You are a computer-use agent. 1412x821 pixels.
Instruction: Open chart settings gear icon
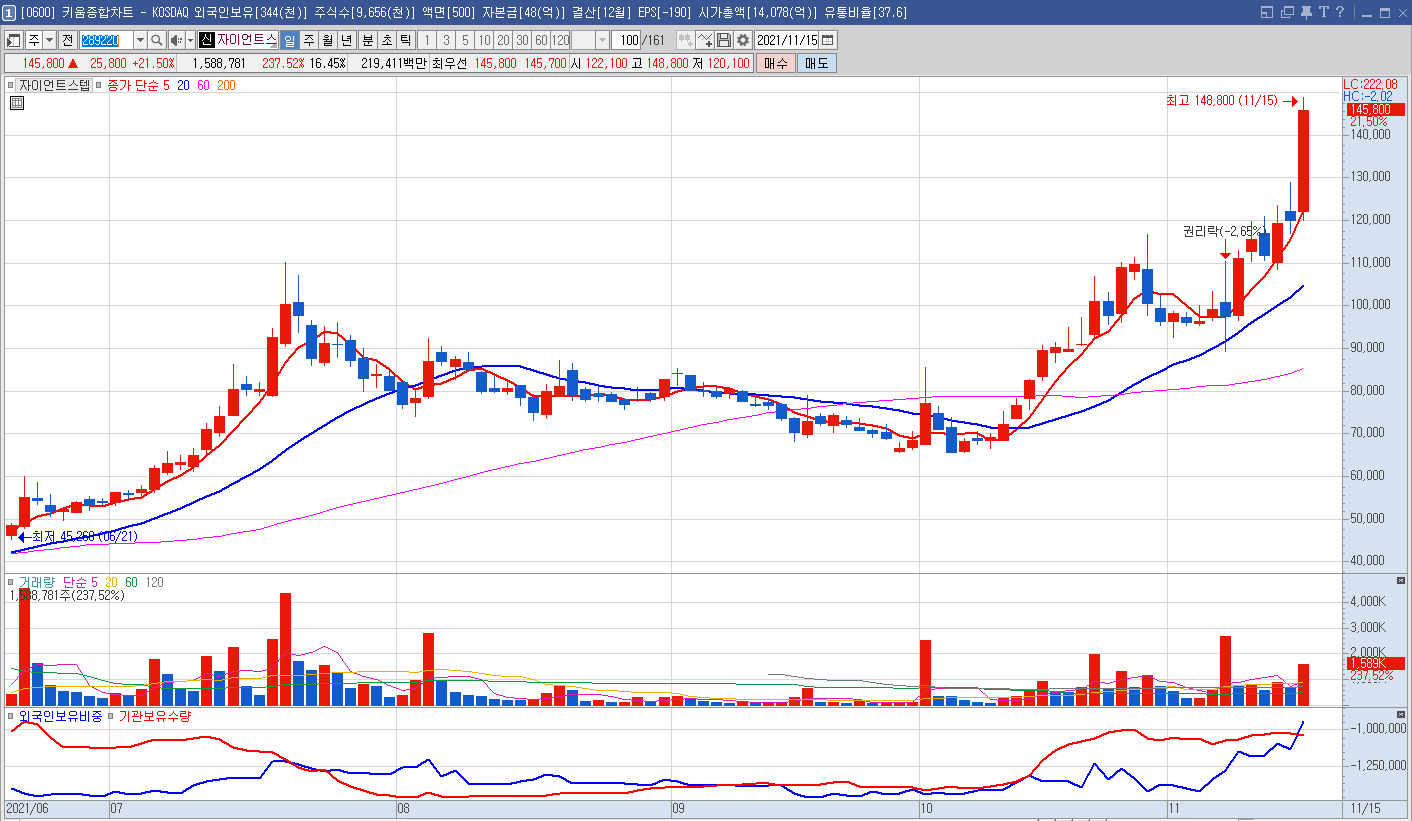[x=743, y=40]
